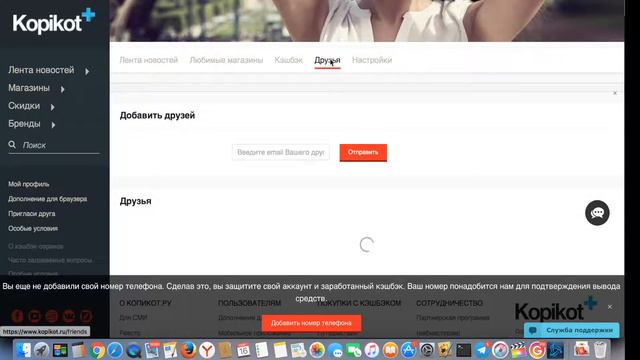The width and height of the screenshot is (640, 360).
Task: Open Лента новостей in the sidebar
Action: click(x=41, y=70)
